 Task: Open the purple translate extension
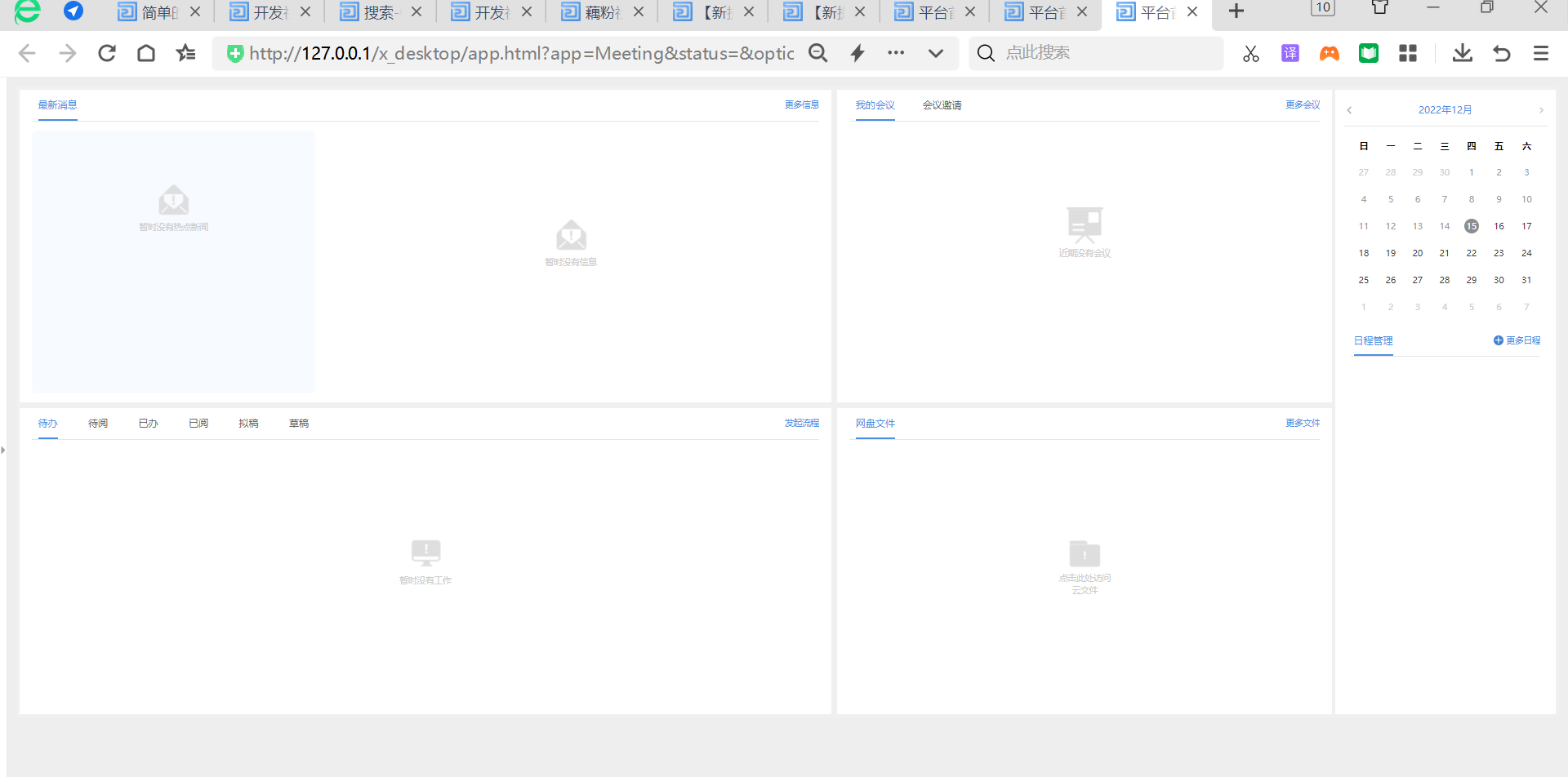(x=1290, y=54)
